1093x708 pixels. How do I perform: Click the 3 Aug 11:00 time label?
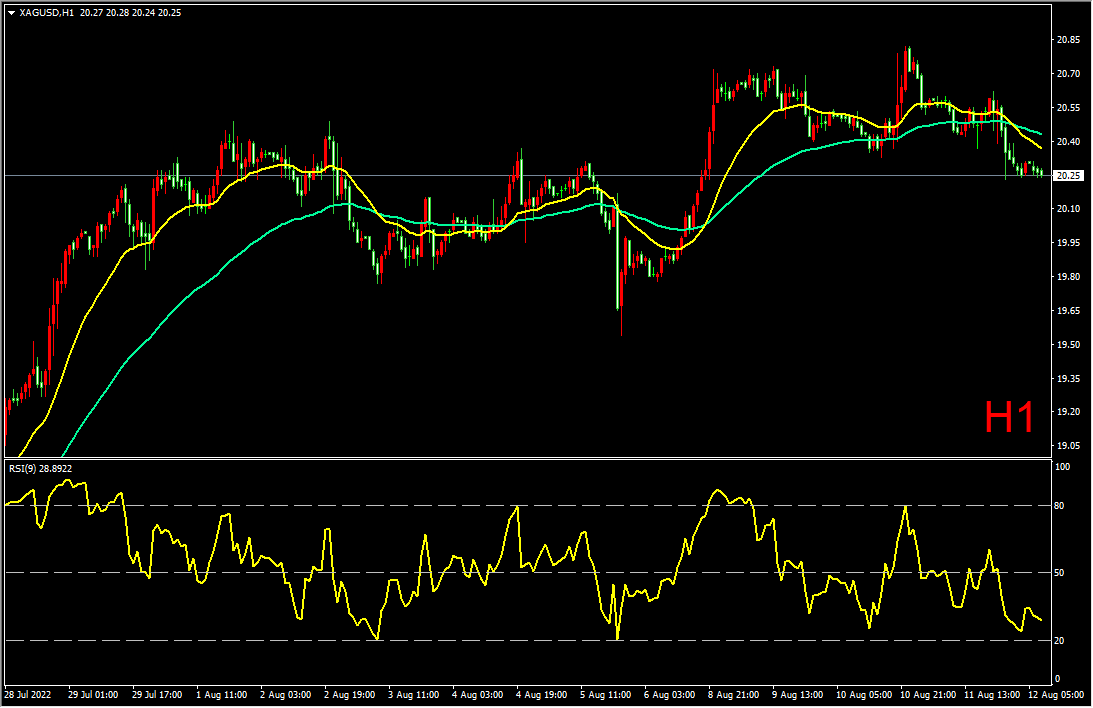[414, 695]
